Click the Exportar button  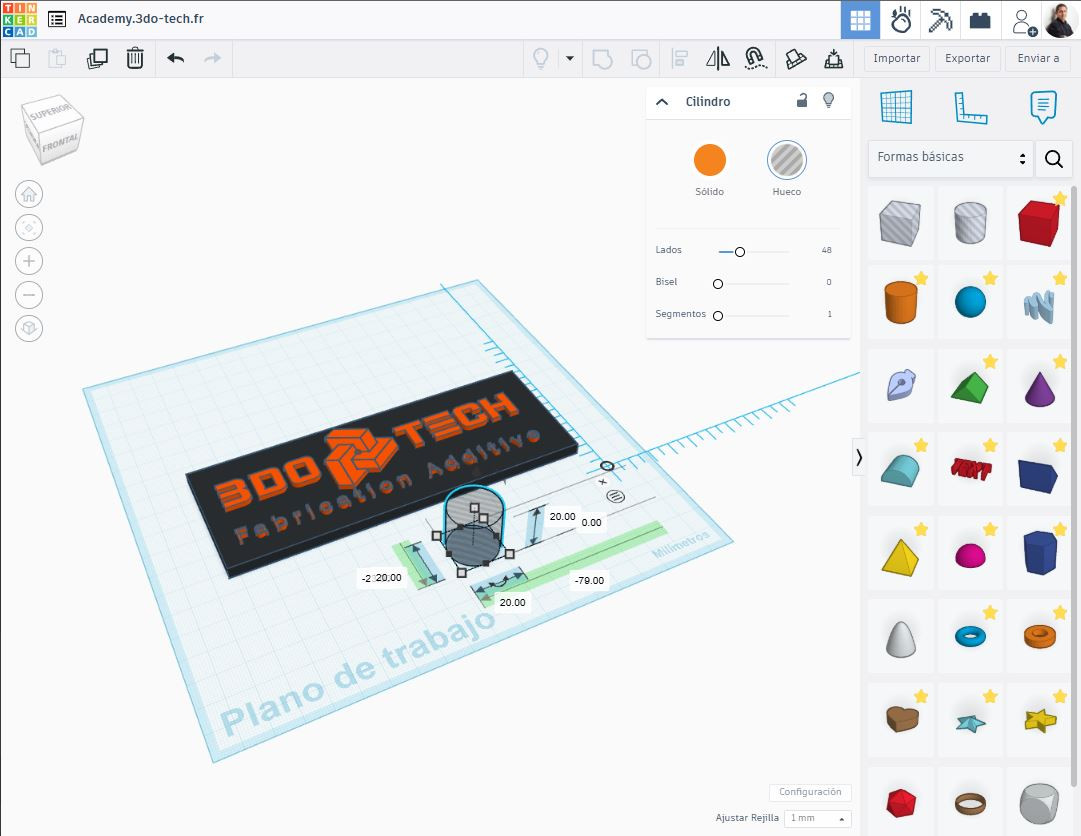pos(967,59)
